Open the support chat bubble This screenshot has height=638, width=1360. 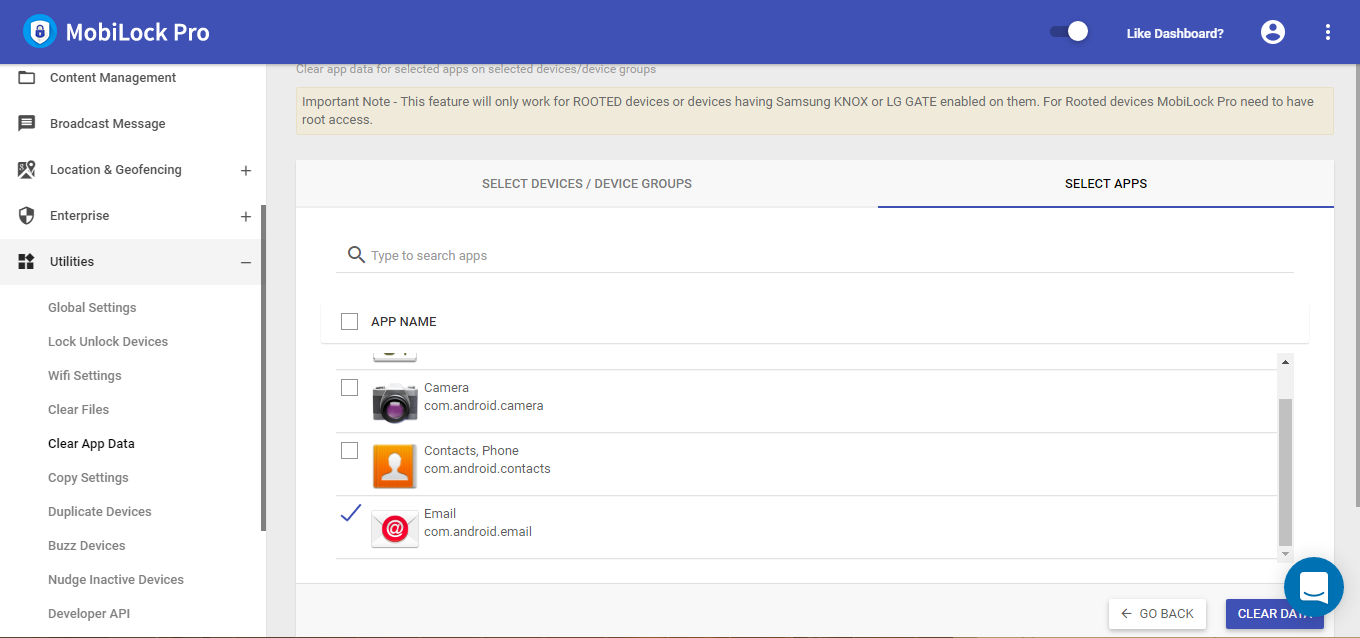point(1313,587)
